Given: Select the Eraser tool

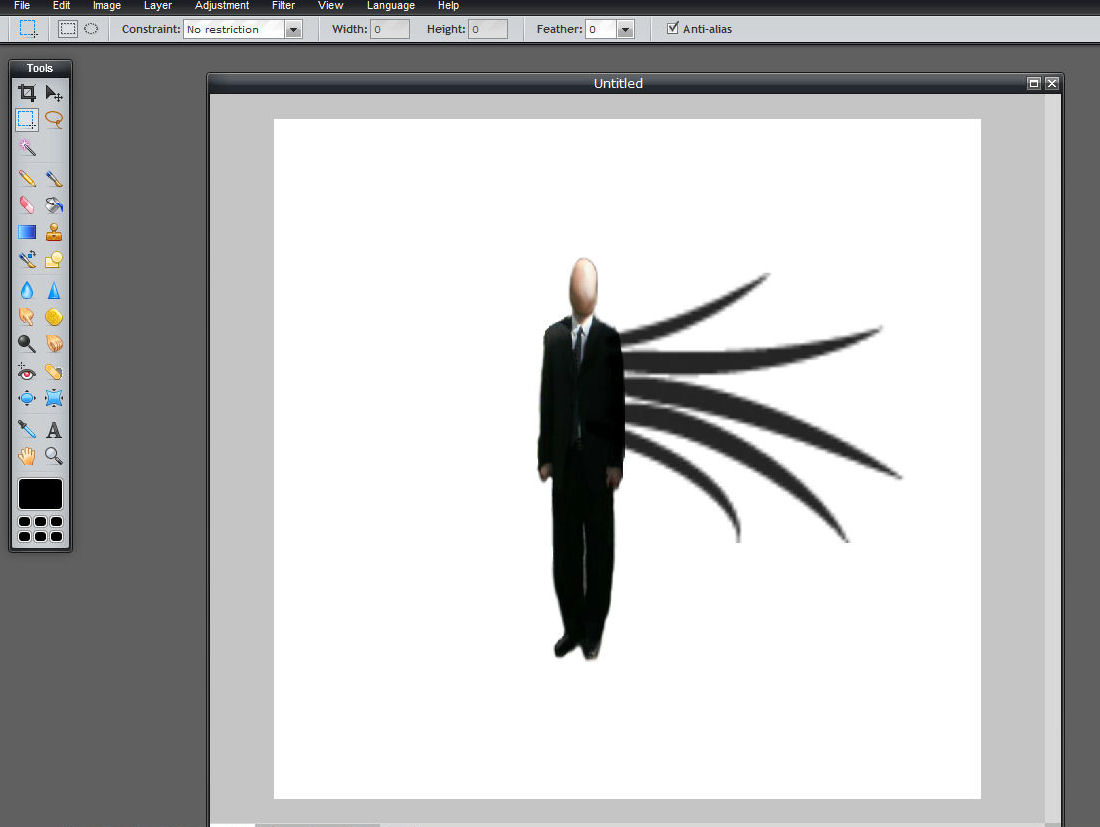Looking at the screenshot, I should coord(27,205).
